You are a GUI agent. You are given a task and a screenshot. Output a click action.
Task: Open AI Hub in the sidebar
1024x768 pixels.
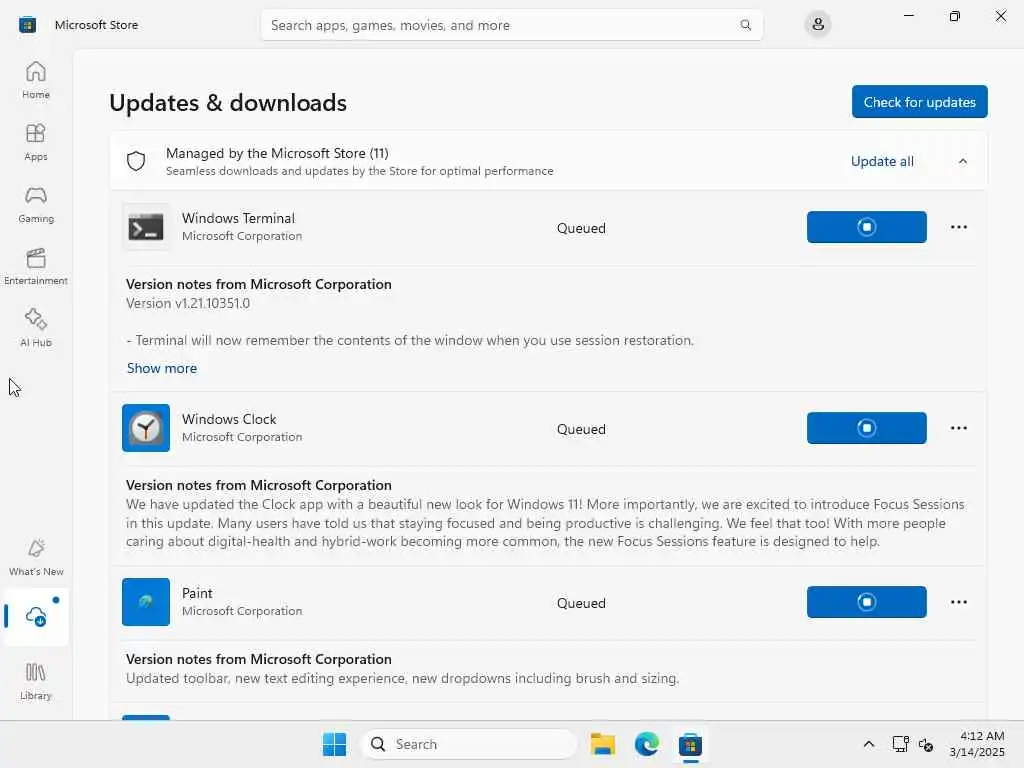pos(36,328)
